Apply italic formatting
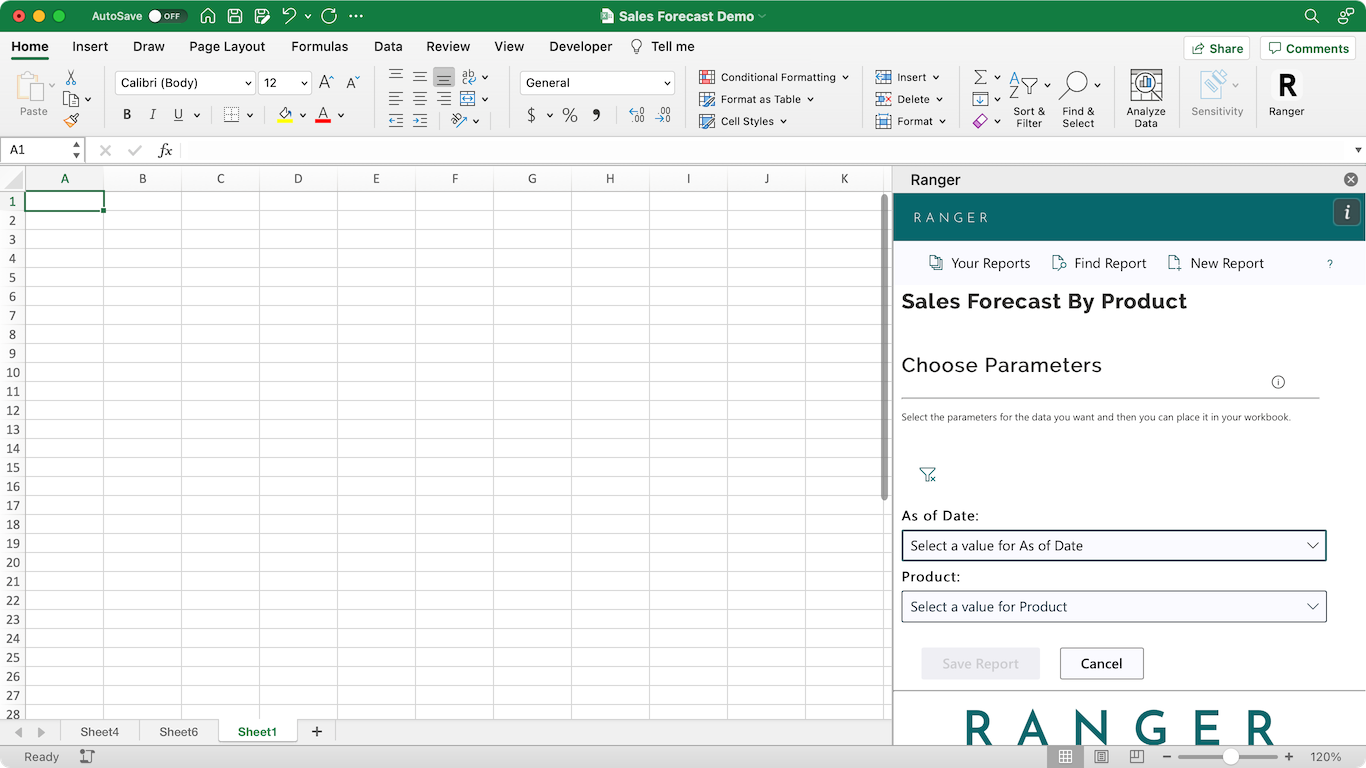The width and height of the screenshot is (1366, 768). [153, 115]
